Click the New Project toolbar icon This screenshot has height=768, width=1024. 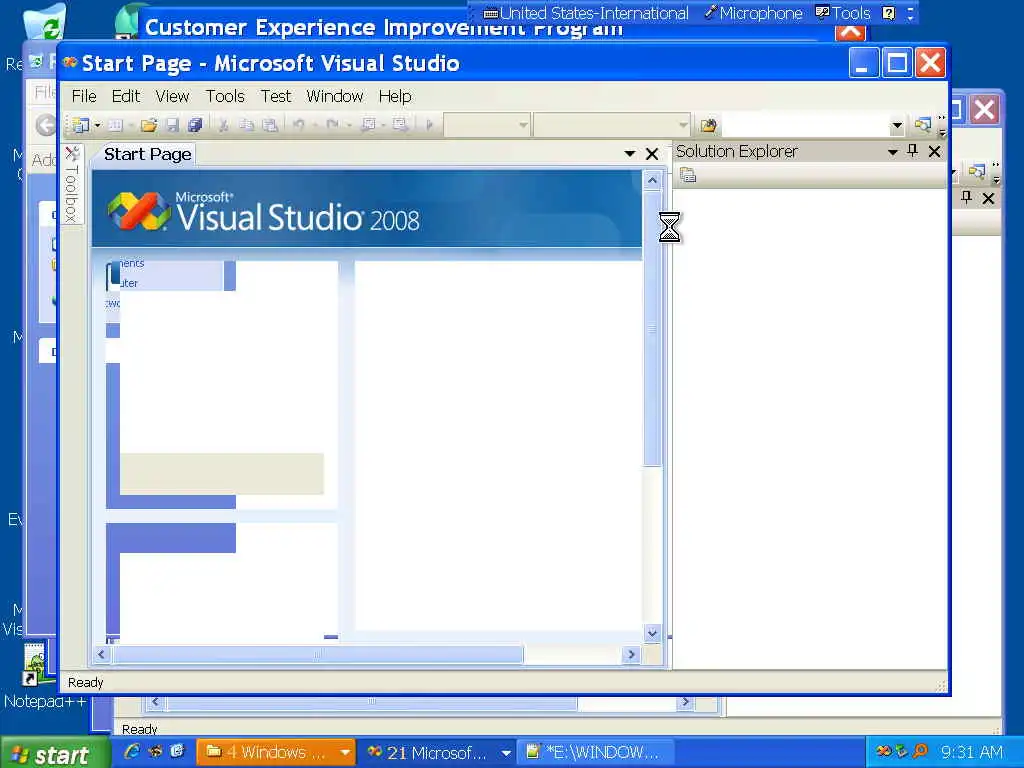tap(80, 125)
